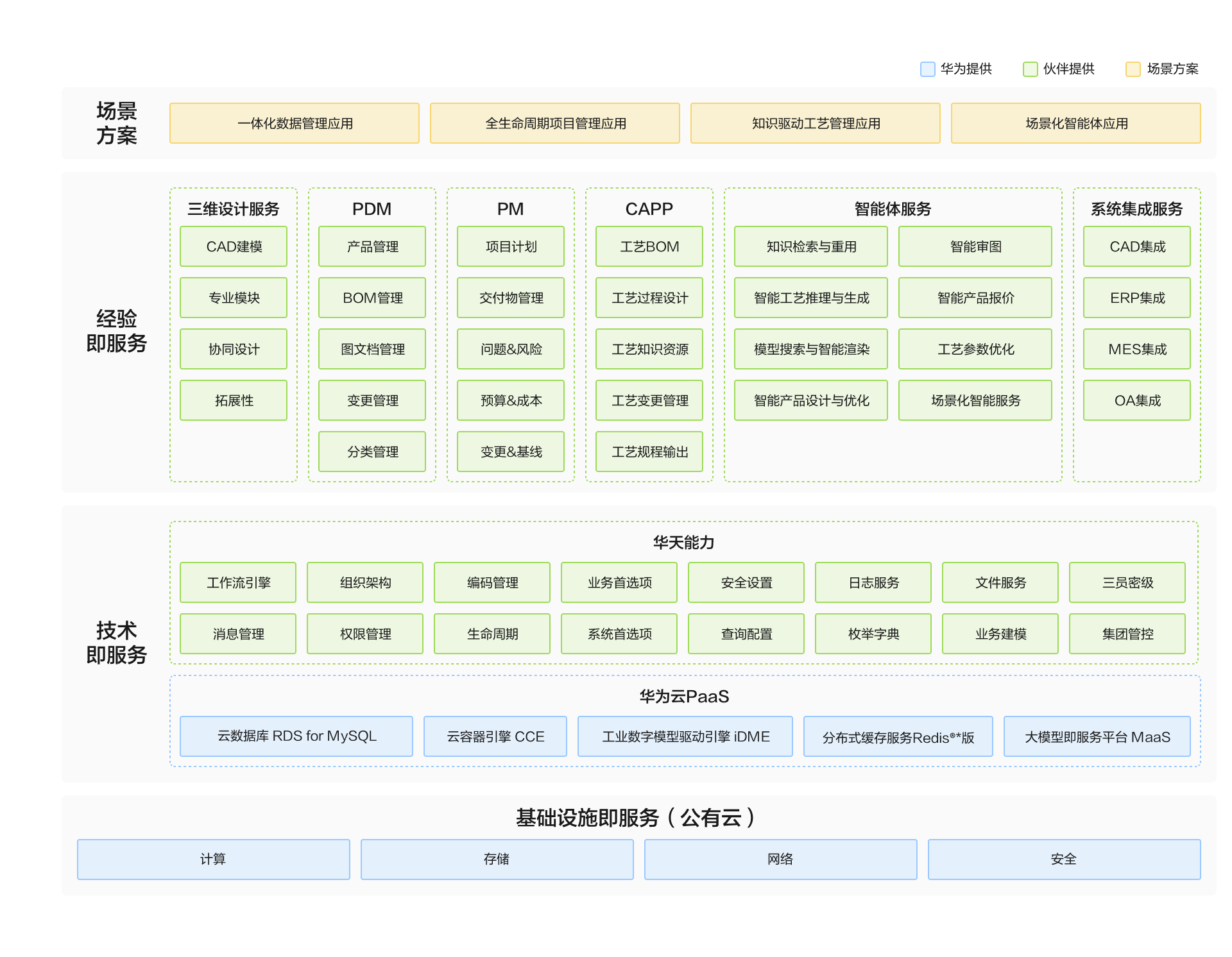Open 云数据库 RDS for MySQL box
The width and height of the screenshot is (1232, 957).
(x=296, y=736)
